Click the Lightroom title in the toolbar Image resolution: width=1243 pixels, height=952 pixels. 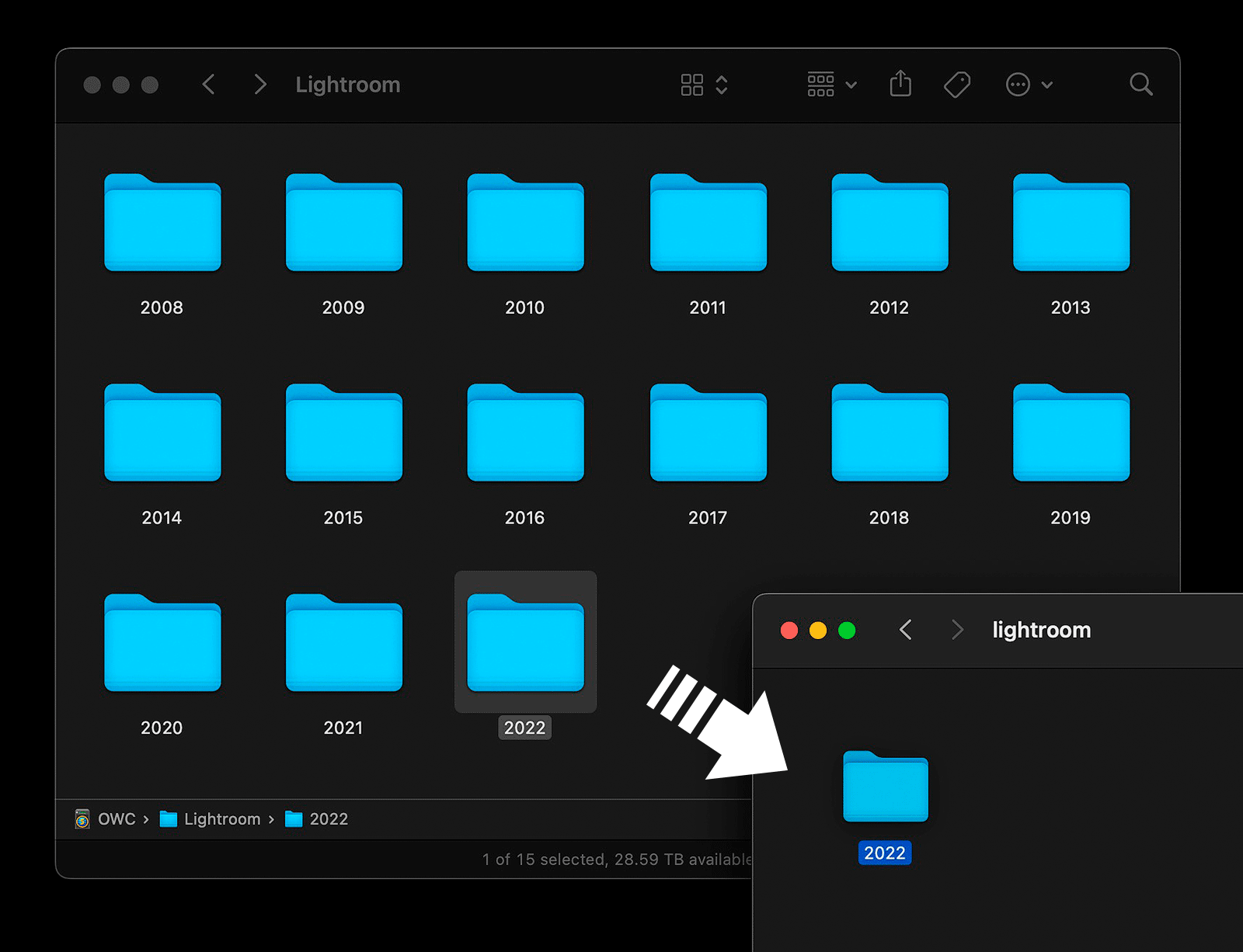pos(347,84)
